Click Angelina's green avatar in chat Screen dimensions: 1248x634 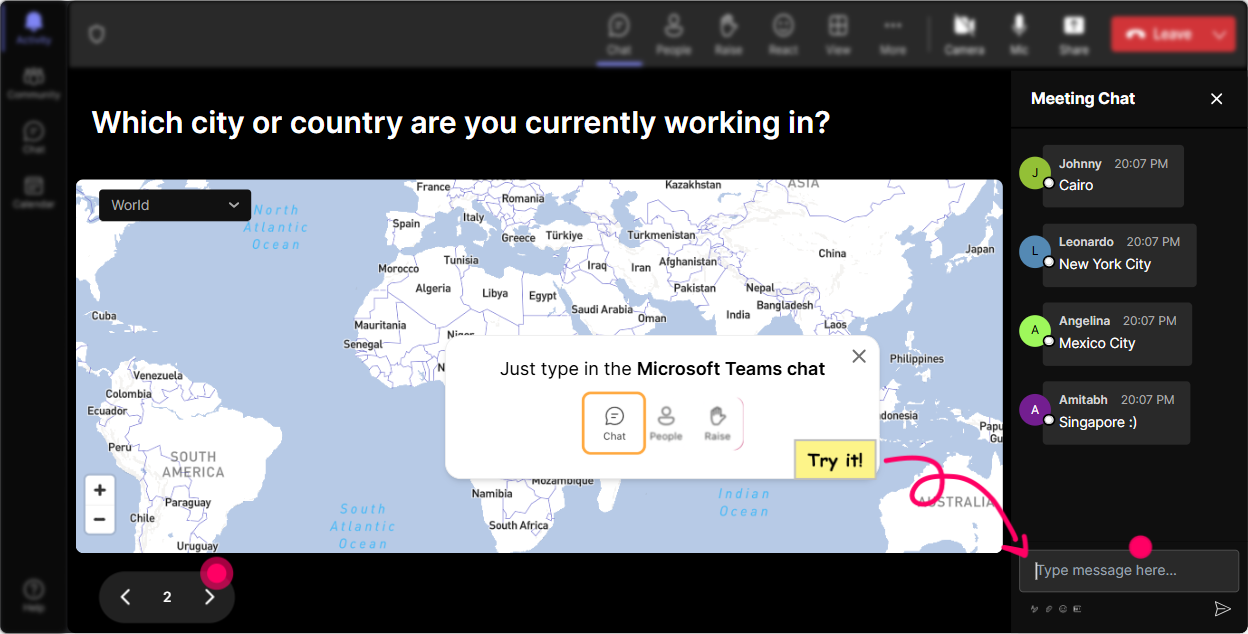click(1035, 331)
